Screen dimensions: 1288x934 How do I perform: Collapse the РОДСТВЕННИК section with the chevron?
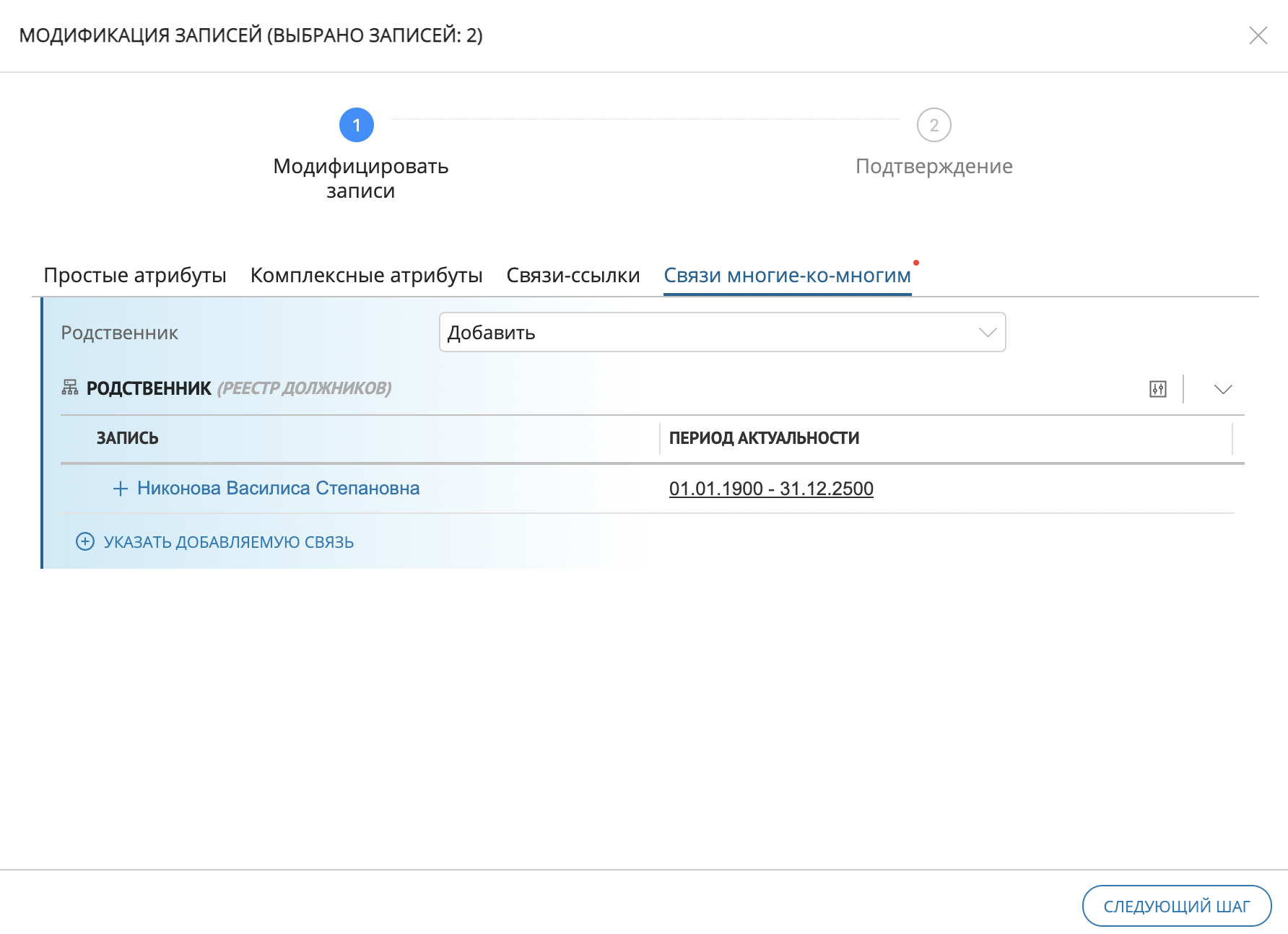click(x=1222, y=389)
